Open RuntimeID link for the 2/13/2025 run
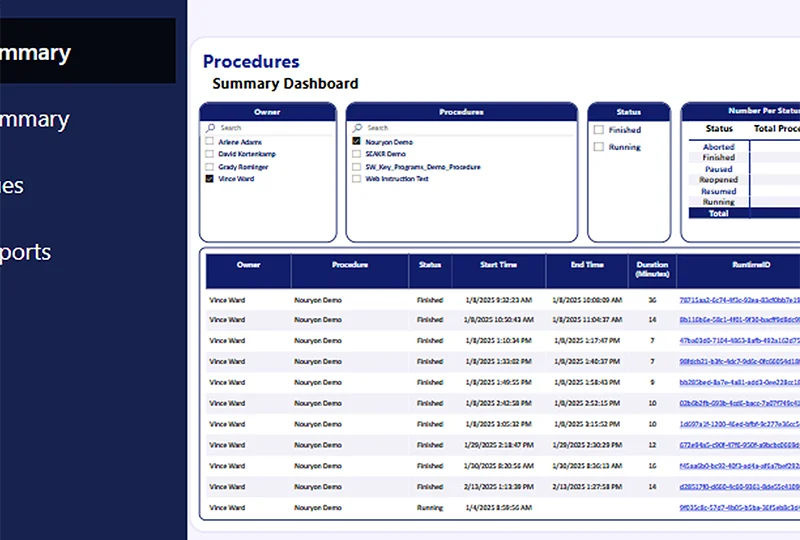Viewport: 800px width, 540px height. [740, 487]
